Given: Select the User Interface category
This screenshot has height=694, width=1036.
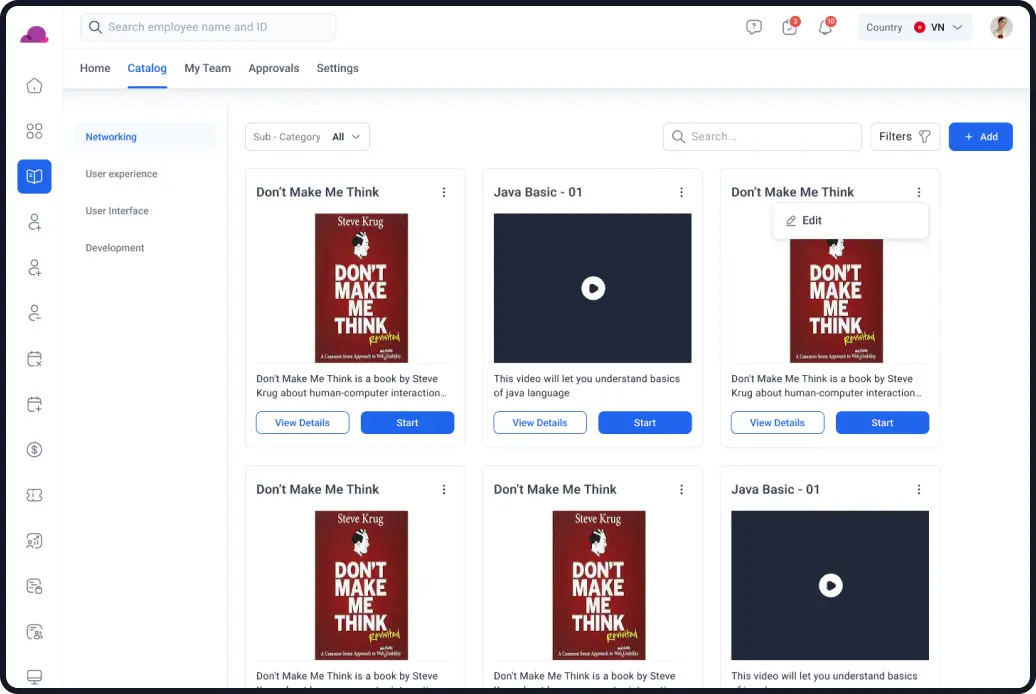Looking at the screenshot, I should [x=117, y=211].
